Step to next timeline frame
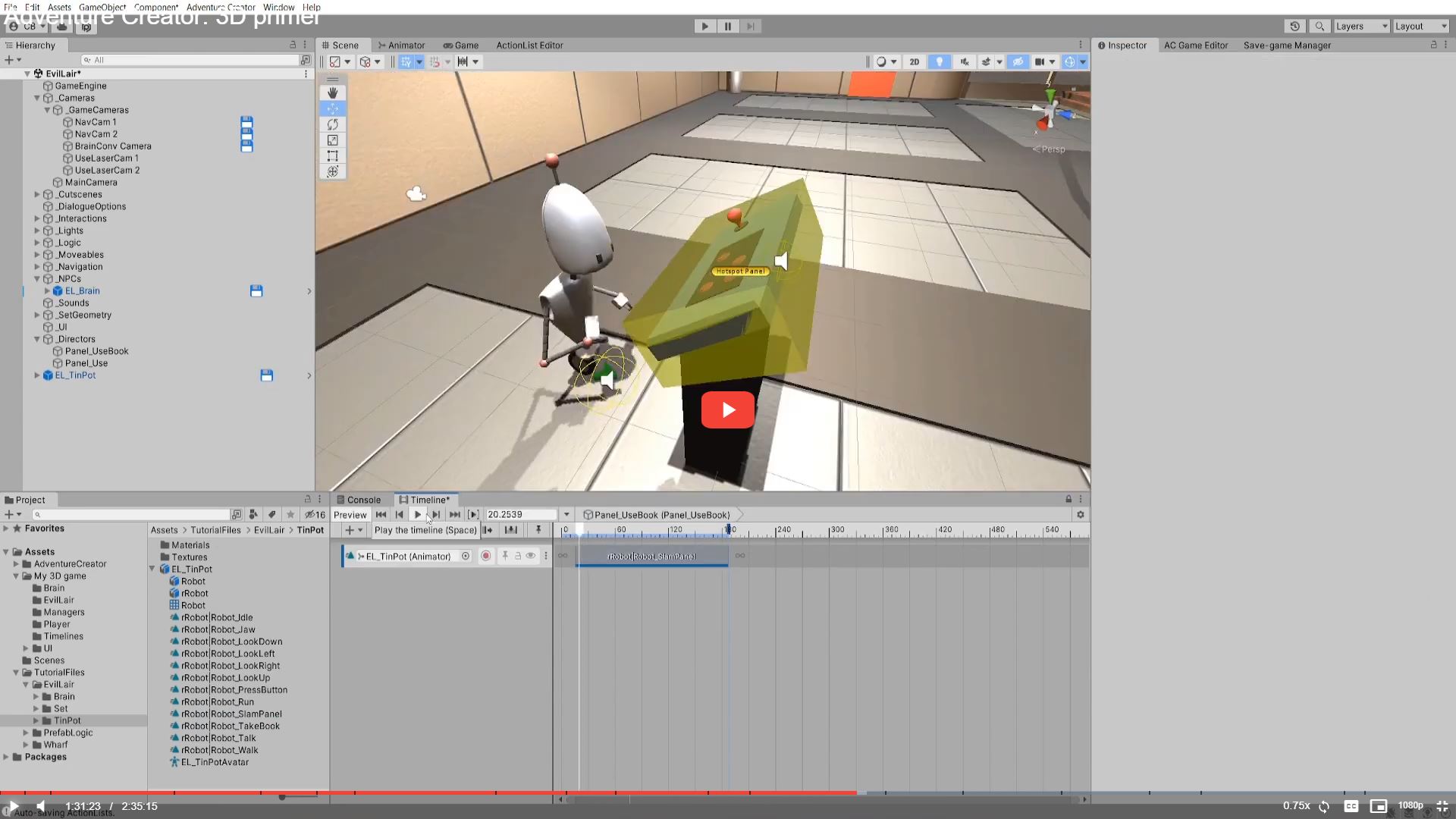1456x819 pixels. (x=436, y=515)
